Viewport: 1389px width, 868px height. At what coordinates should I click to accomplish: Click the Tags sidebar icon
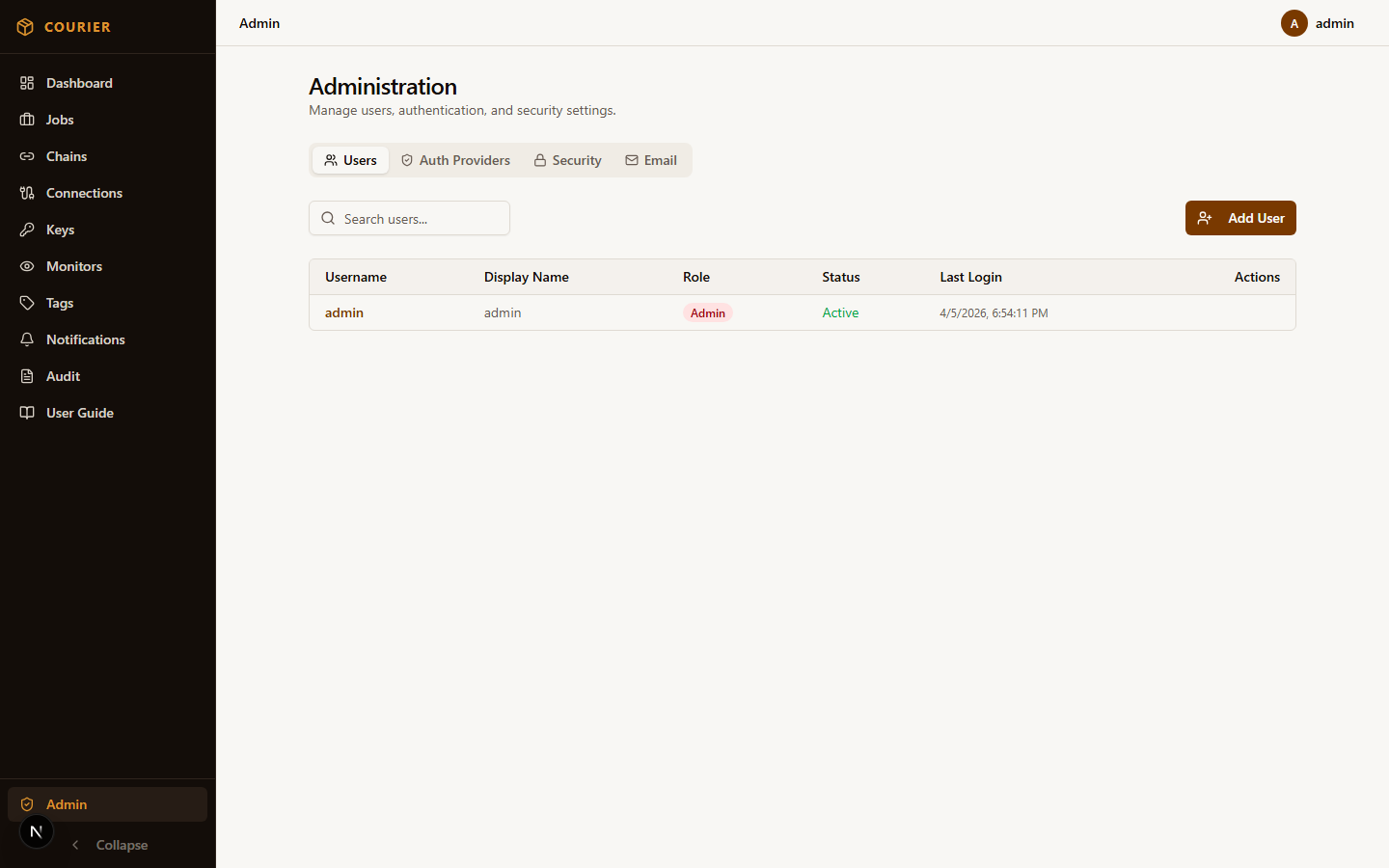(x=27, y=303)
